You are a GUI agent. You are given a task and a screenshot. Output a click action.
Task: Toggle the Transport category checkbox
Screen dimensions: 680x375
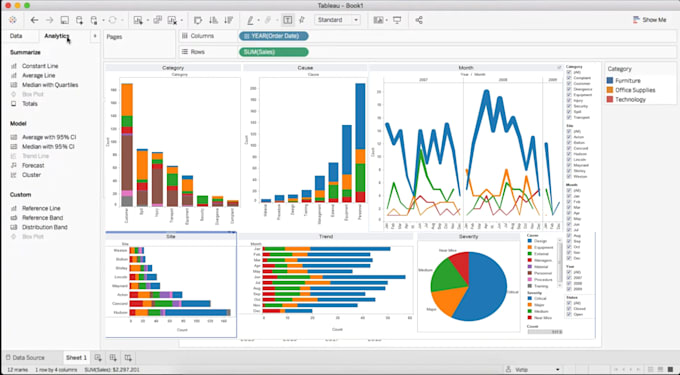(569, 117)
